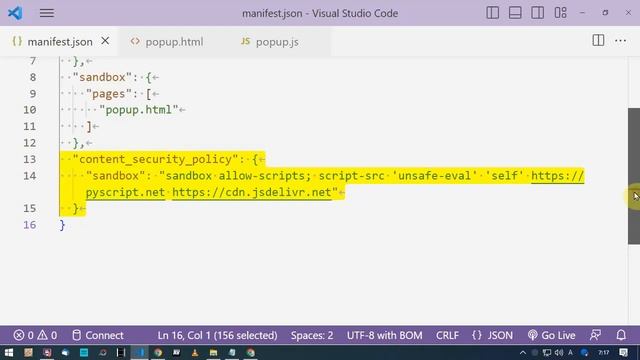
Task: Show hidden system tray icons
Action: [523, 353]
